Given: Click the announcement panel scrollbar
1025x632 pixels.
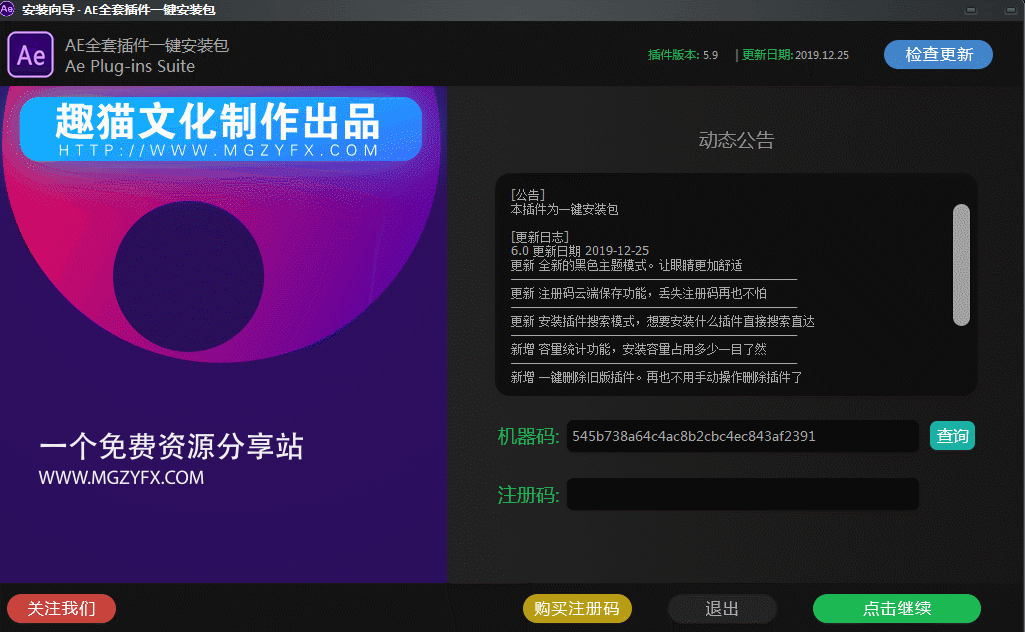Looking at the screenshot, I should click(x=961, y=265).
